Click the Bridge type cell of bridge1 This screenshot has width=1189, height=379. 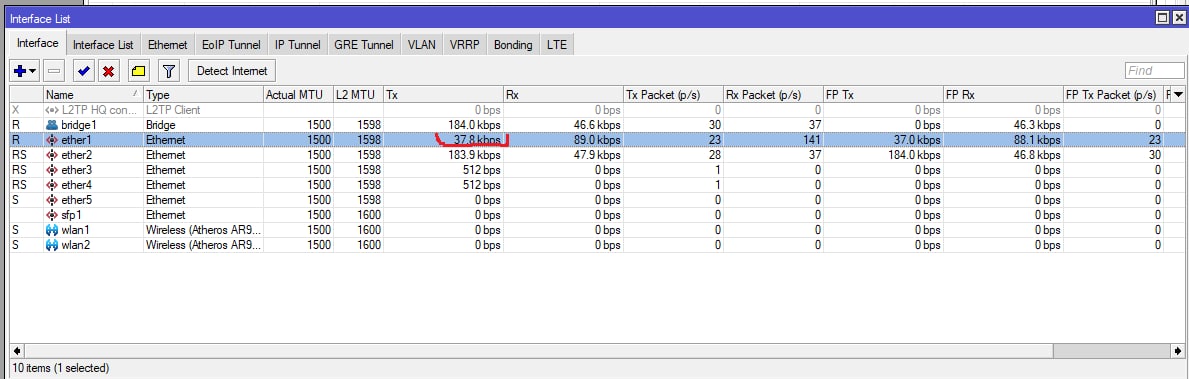pos(162,124)
